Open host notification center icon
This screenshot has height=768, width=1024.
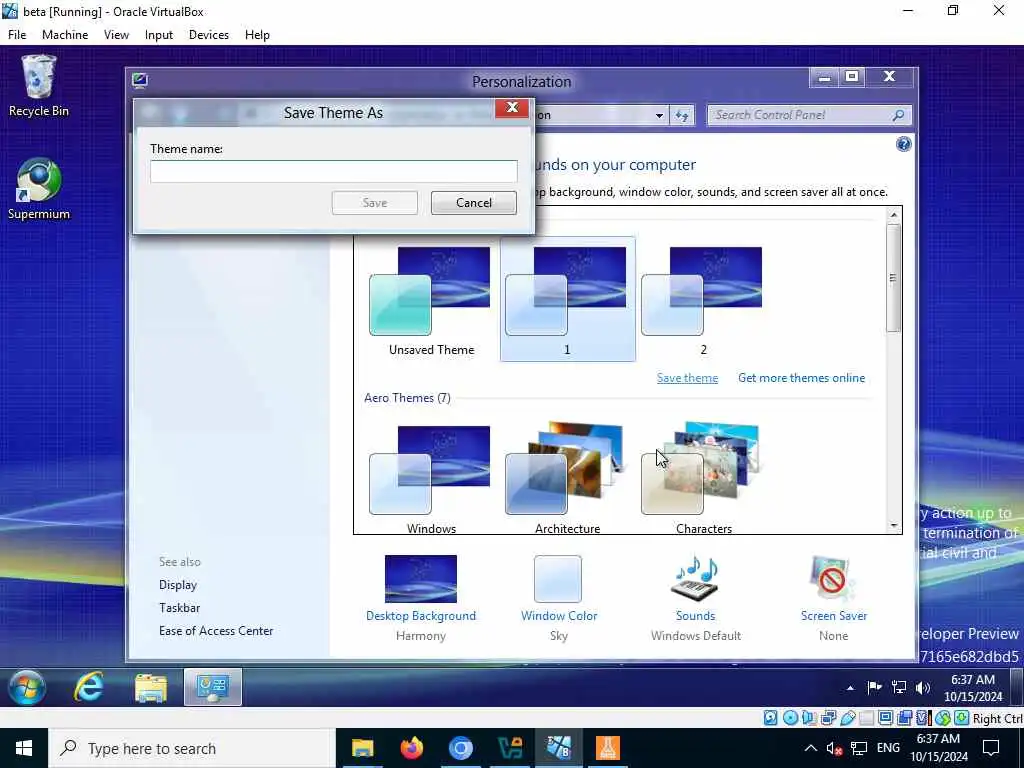click(991, 748)
